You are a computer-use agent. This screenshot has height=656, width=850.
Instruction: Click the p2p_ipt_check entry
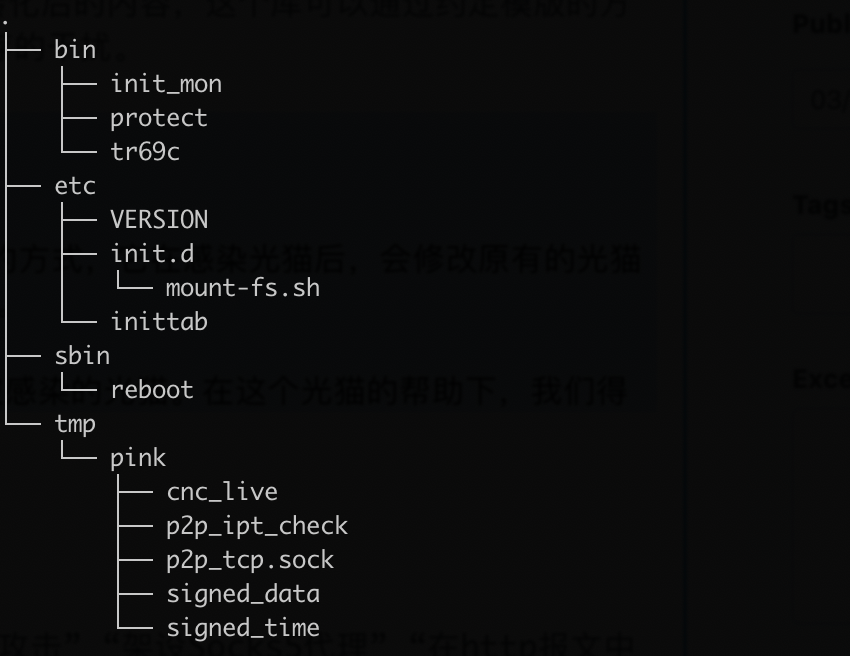tap(257, 526)
